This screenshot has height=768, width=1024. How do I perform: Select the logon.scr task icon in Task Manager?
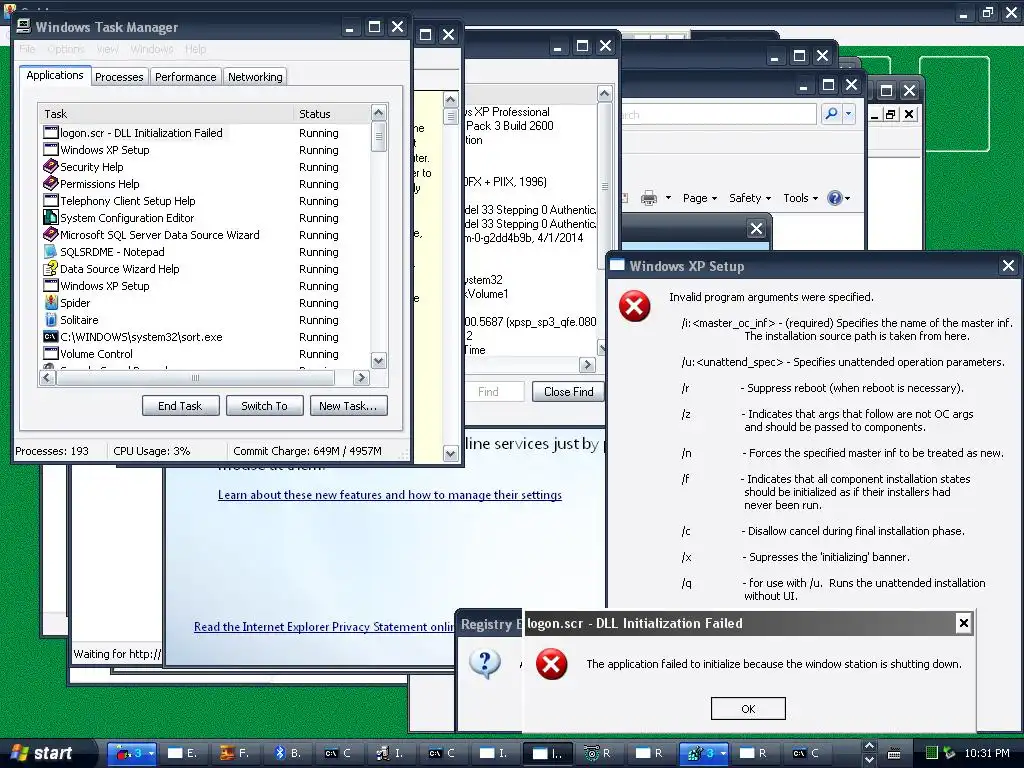tap(51, 133)
